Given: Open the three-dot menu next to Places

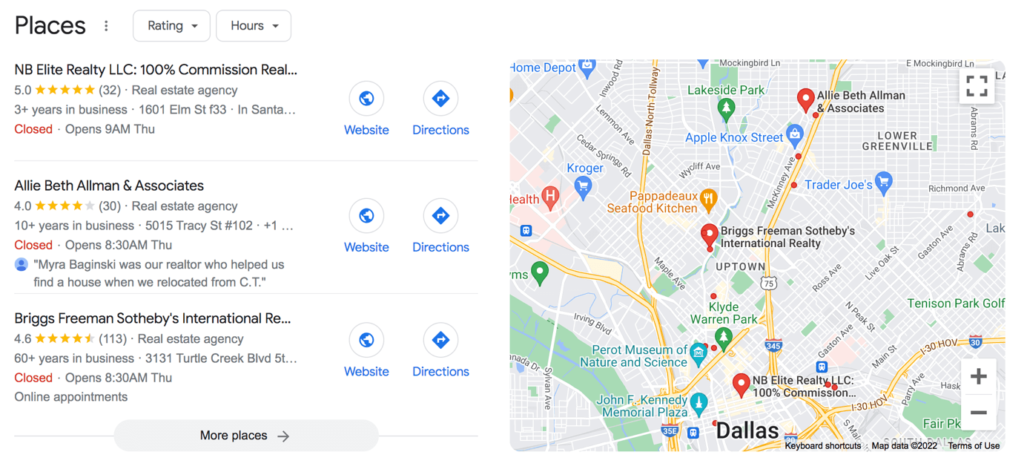Looking at the screenshot, I should tap(106, 26).
